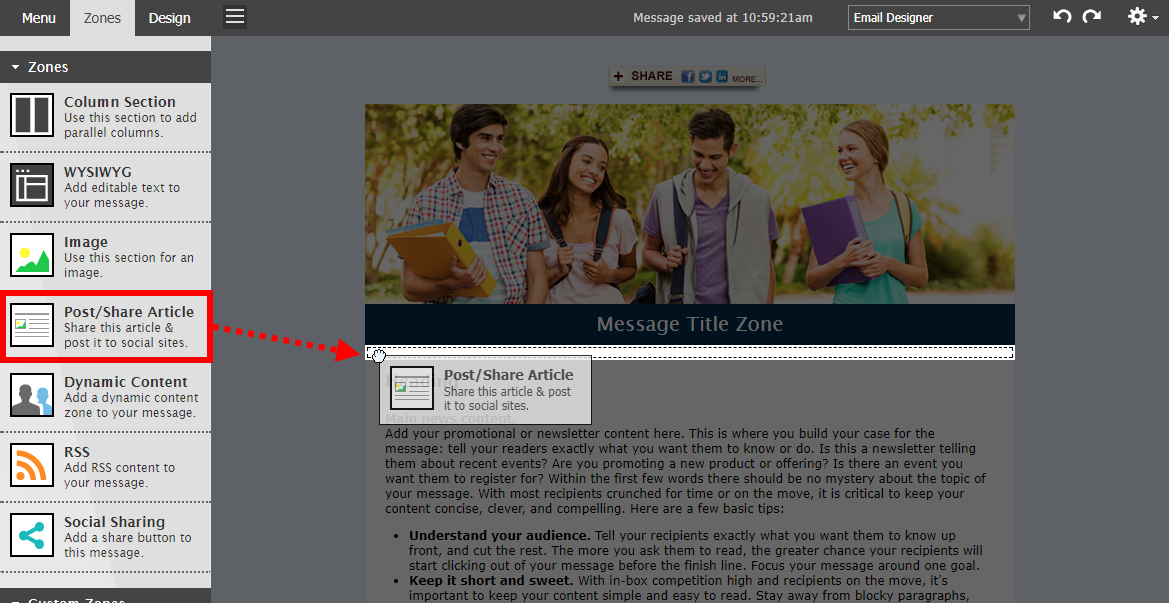Viewport: 1169px width, 603px height.
Task: Click the Social Sharing zone icon
Action: pyautogui.click(x=32, y=535)
